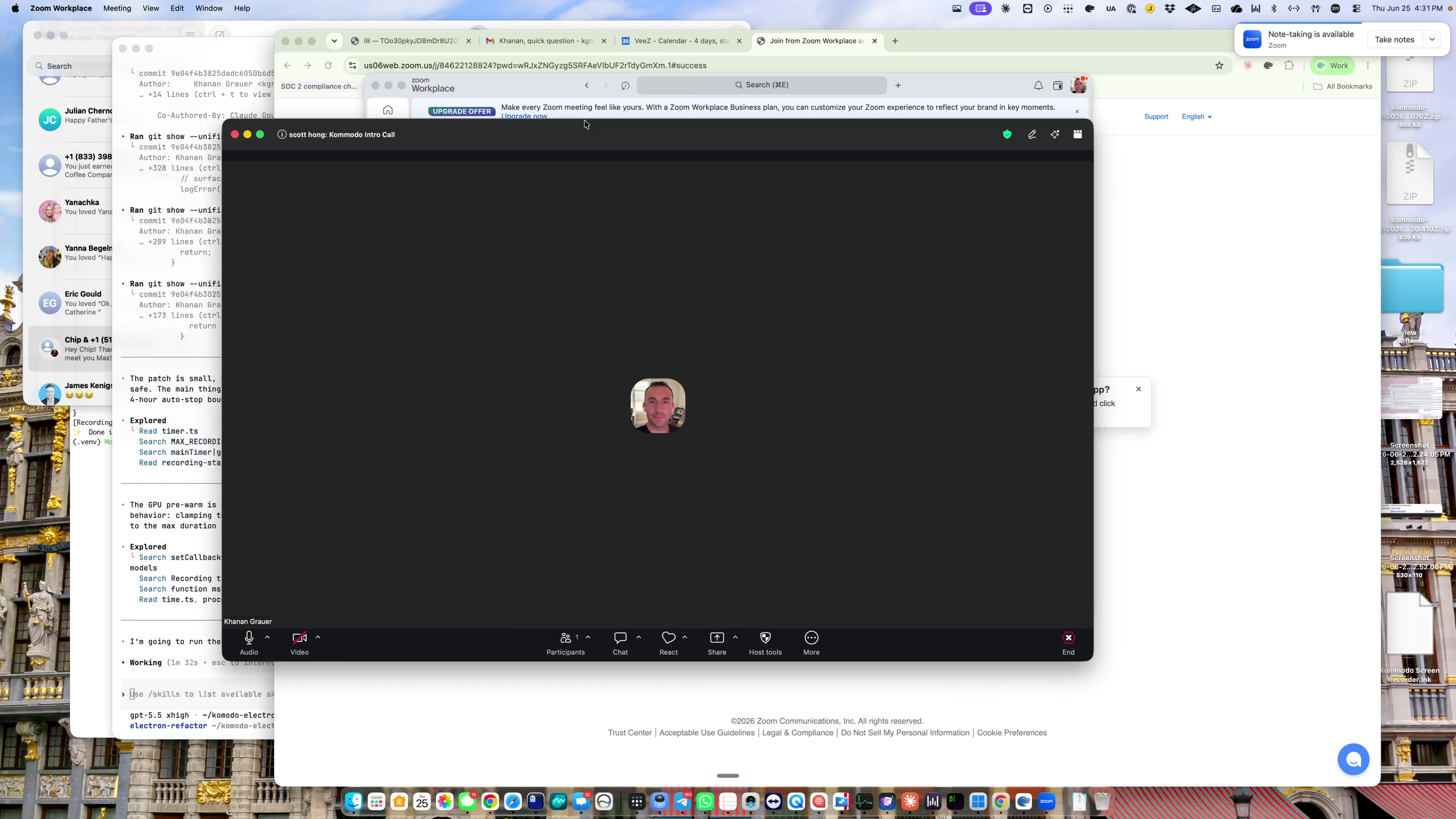Open Chrome extensions puzzle icon

pos(1289,66)
